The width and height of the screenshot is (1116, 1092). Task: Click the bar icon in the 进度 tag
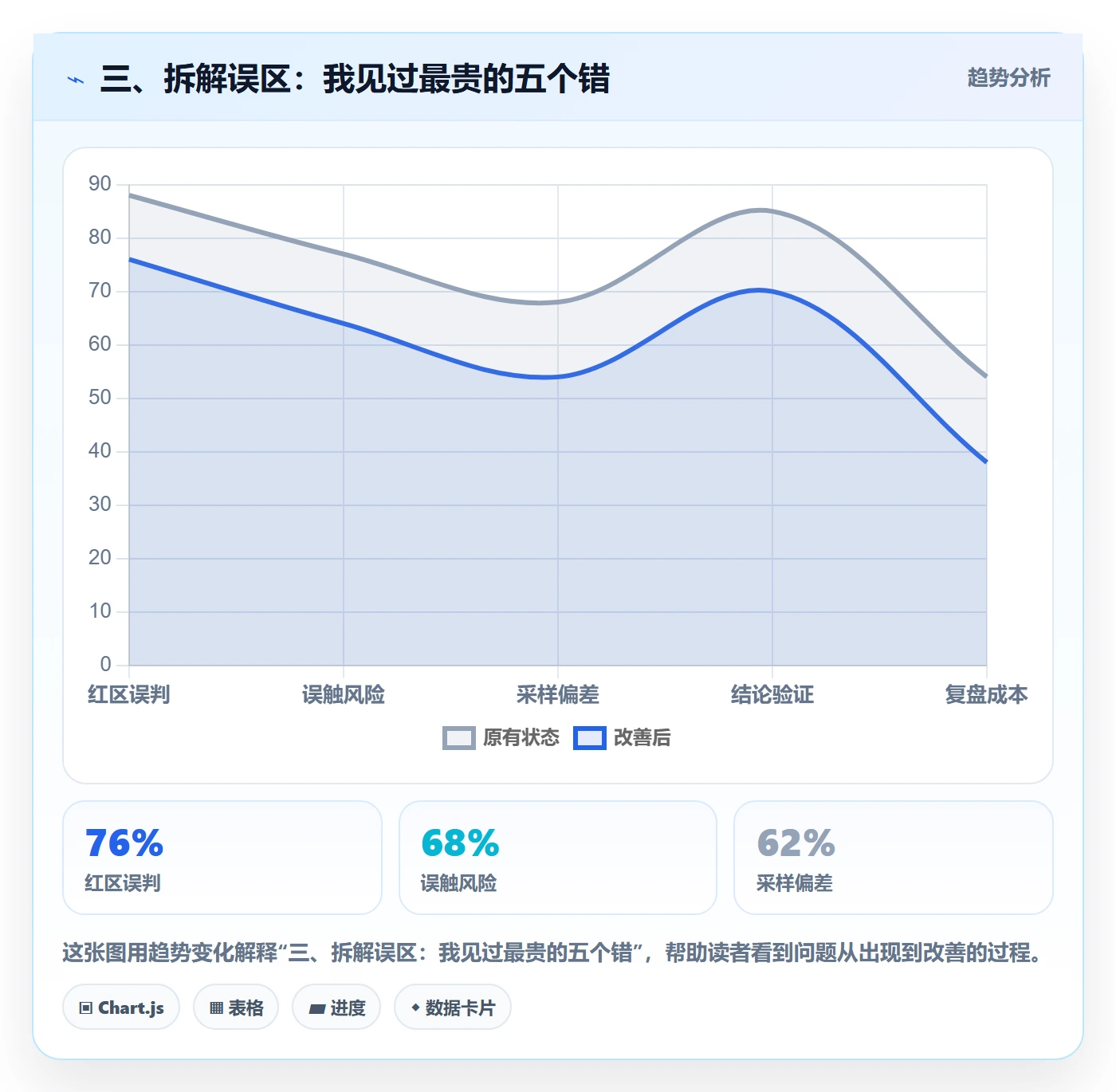(316, 1008)
